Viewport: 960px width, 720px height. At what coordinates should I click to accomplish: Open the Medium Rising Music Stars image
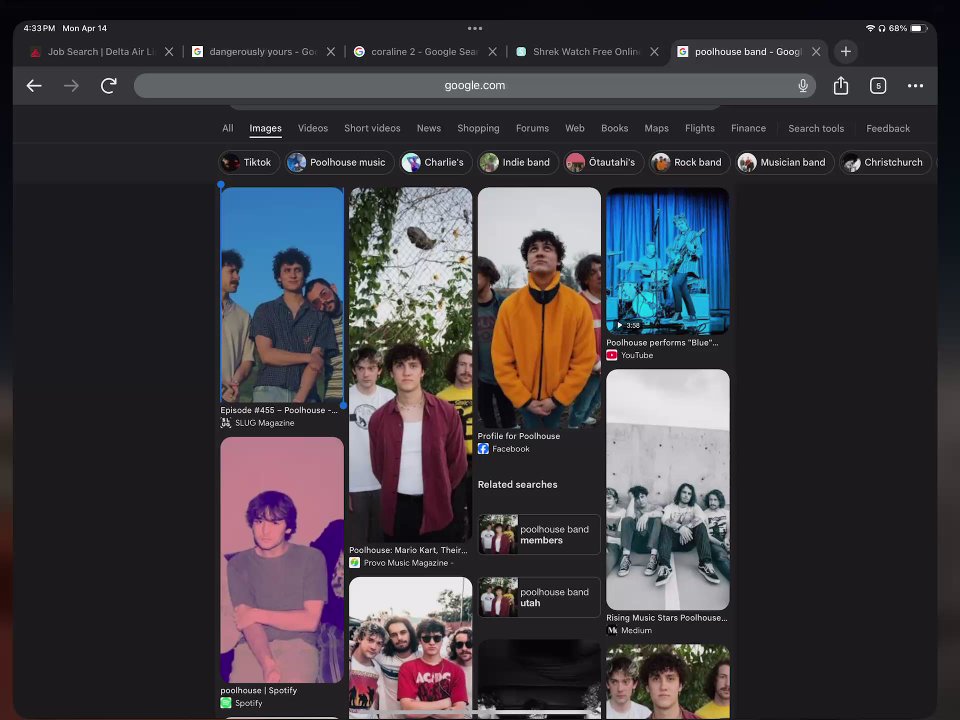[667, 489]
